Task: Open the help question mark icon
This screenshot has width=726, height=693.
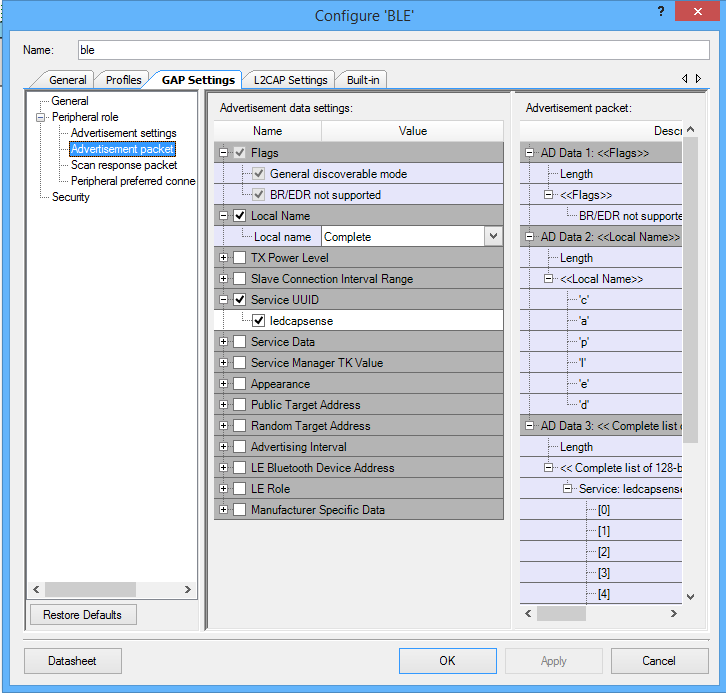Action: coord(661,11)
